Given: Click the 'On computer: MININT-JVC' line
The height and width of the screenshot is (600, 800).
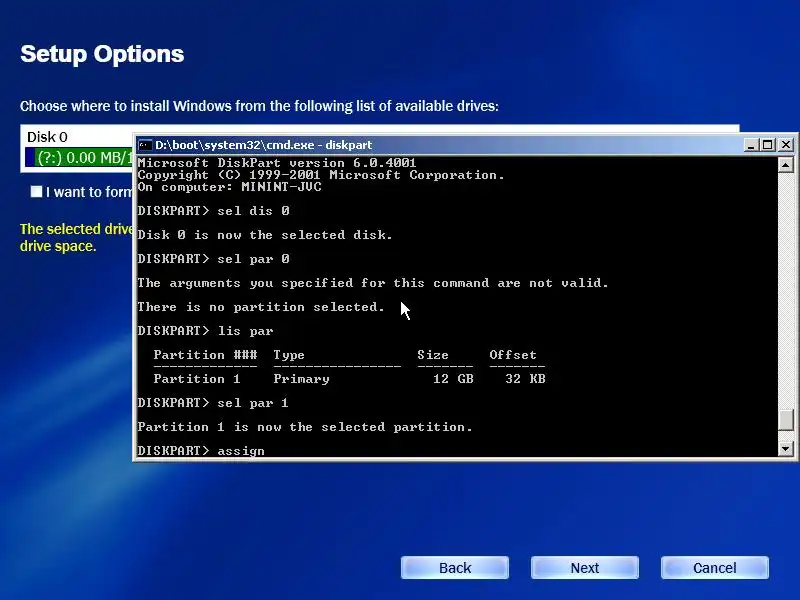Looking at the screenshot, I should [229, 187].
